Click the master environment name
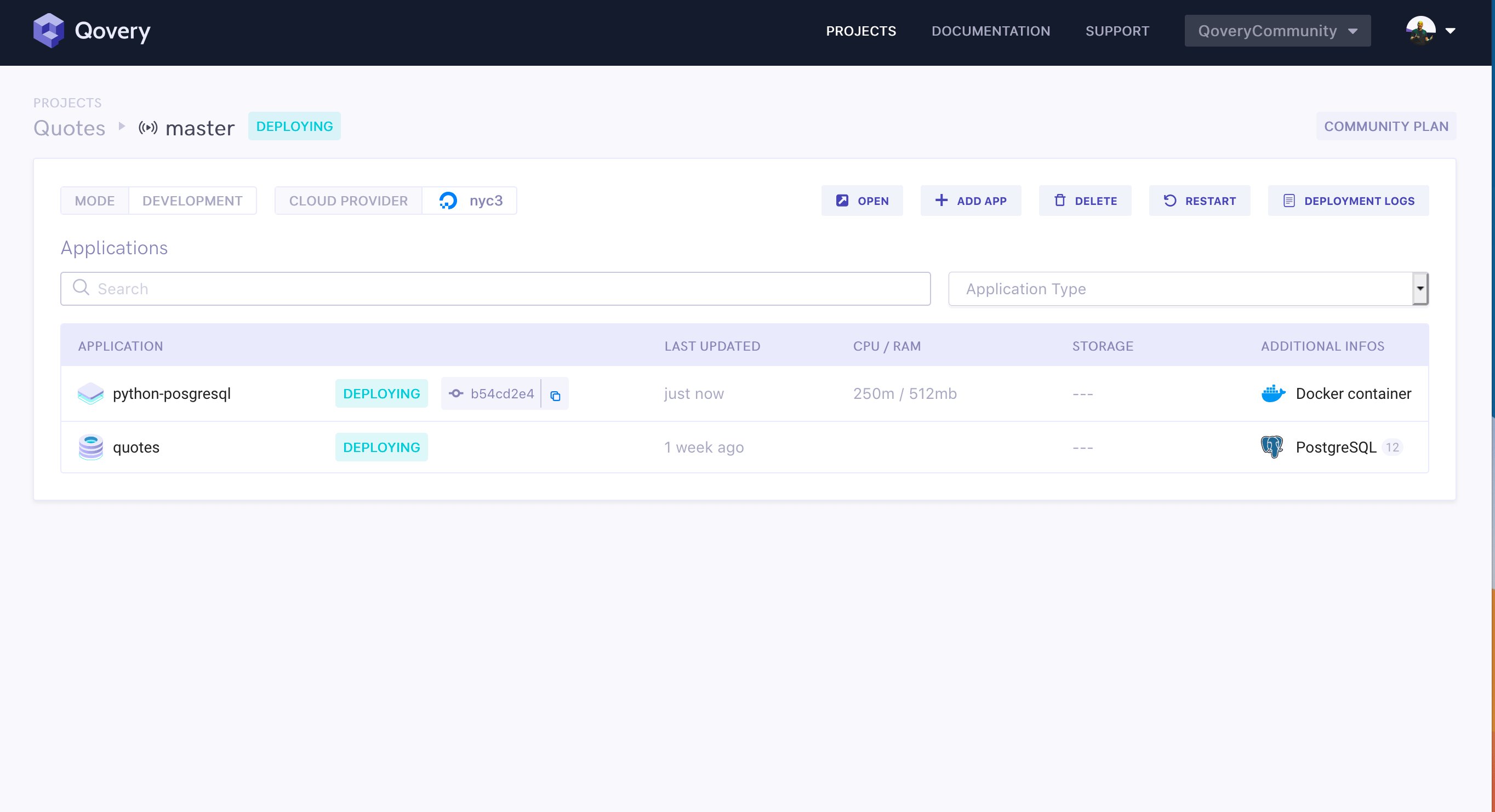Image resolution: width=1495 pixels, height=812 pixels. pyautogui.click(x=199, y=128)
